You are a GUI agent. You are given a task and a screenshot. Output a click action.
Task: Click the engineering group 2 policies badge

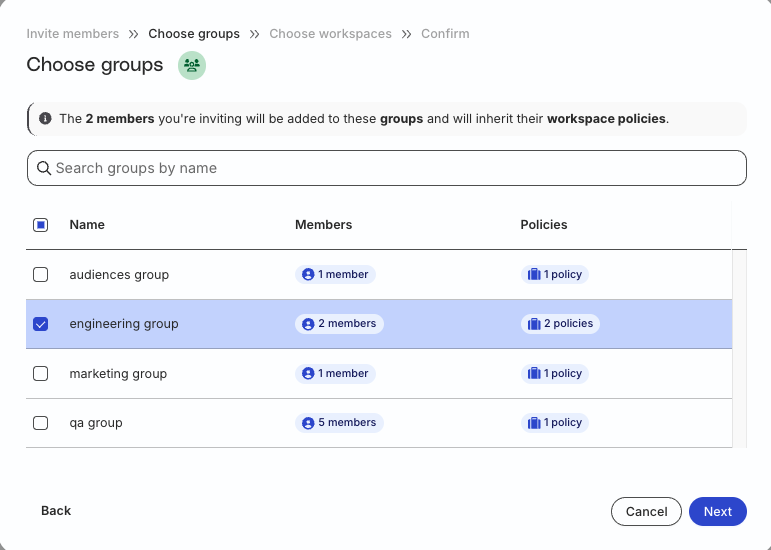click(559, 324)
